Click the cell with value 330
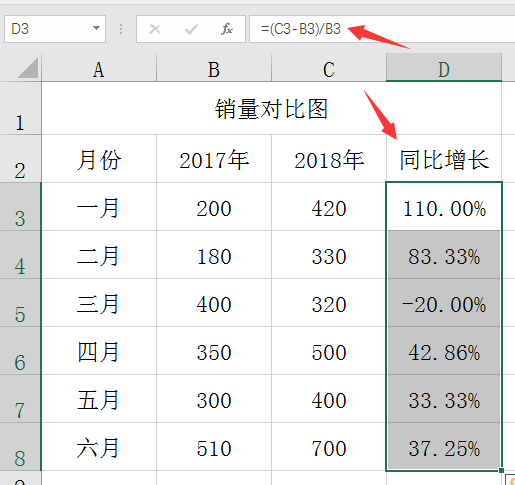Image resolution: width=515 pixels, height=485 pixels. tap(329, 254)
